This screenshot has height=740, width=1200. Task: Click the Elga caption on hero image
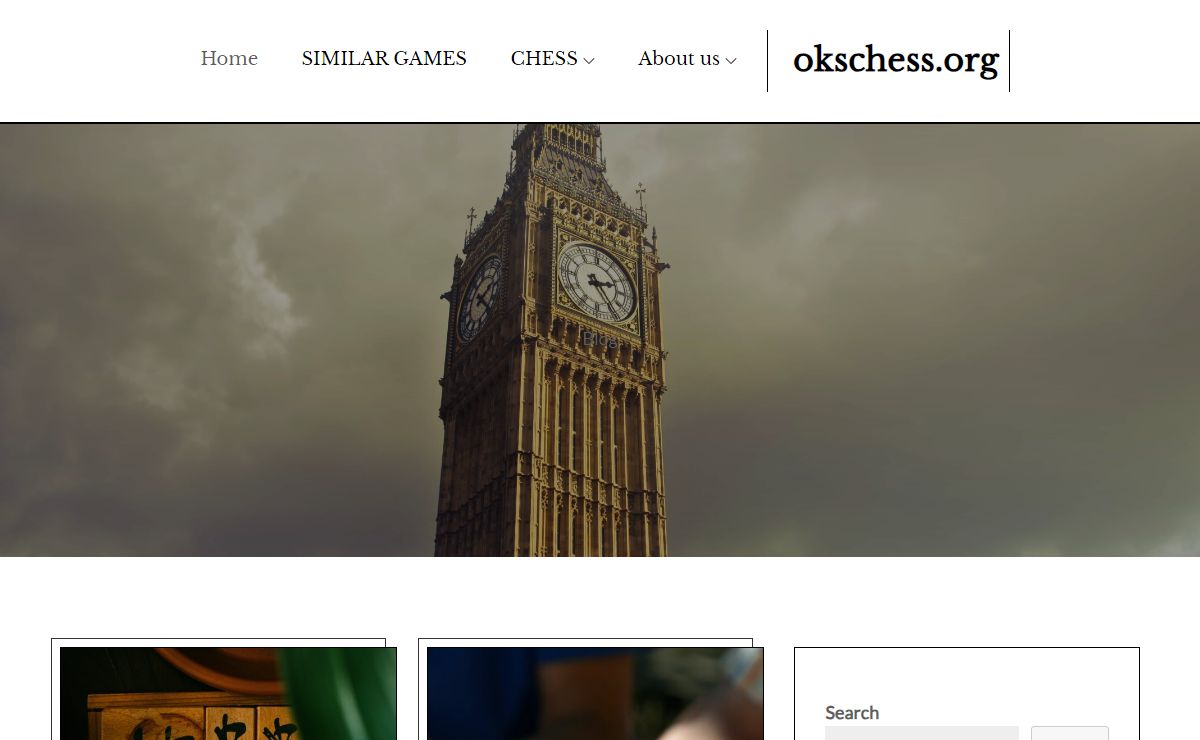pyautogui.click(x=599, y=340)
